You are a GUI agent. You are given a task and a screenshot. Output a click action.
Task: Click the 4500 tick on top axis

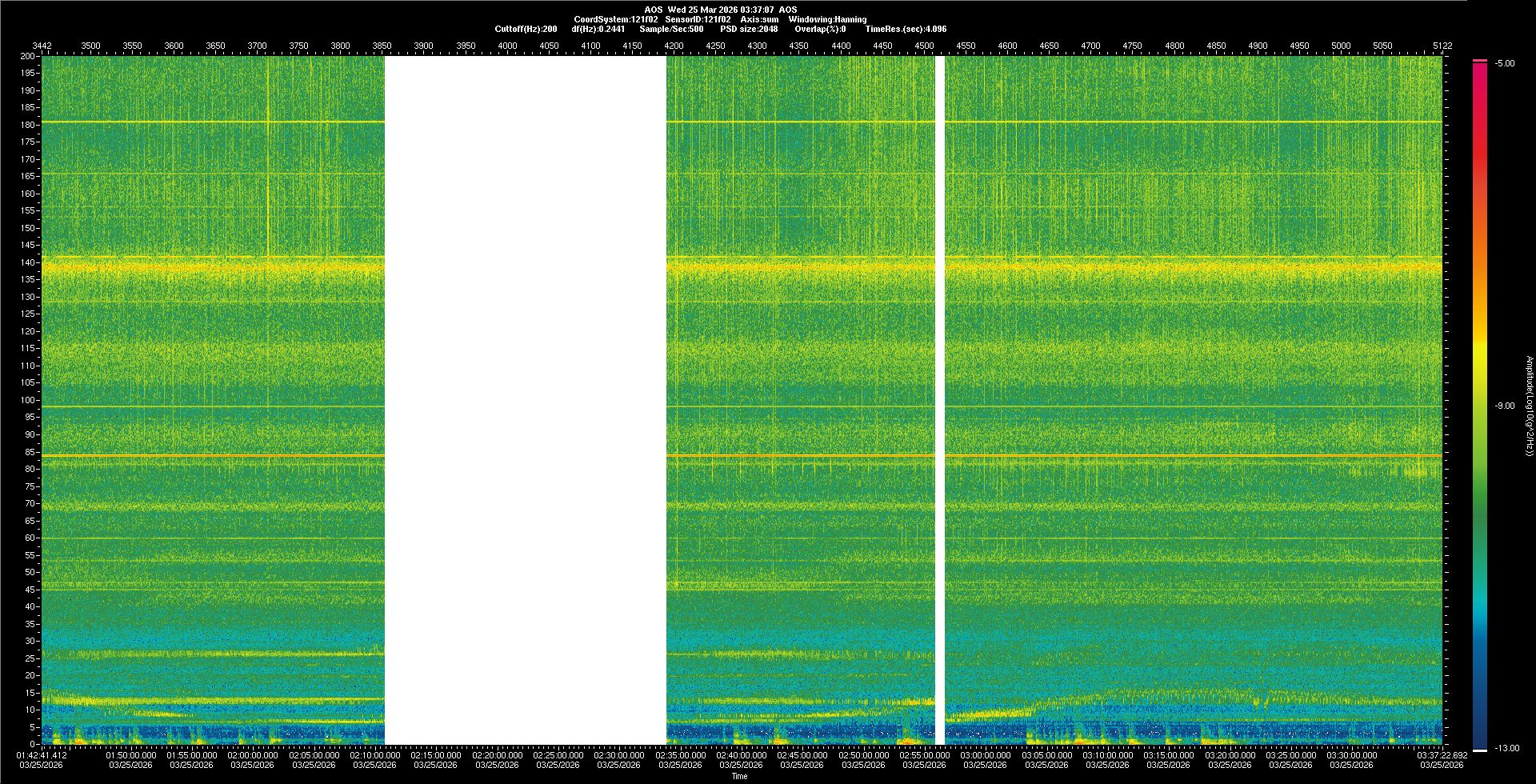tap(924, 46)
